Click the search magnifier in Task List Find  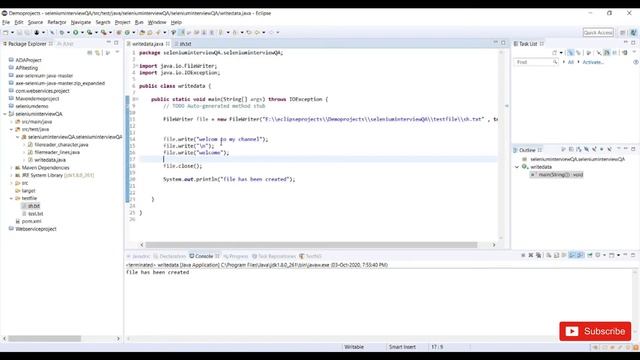[555, 62]
